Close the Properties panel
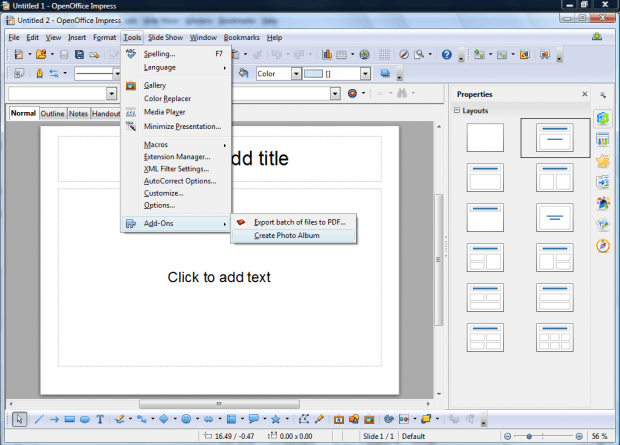 pyautogui.click(x=584, y=94)
